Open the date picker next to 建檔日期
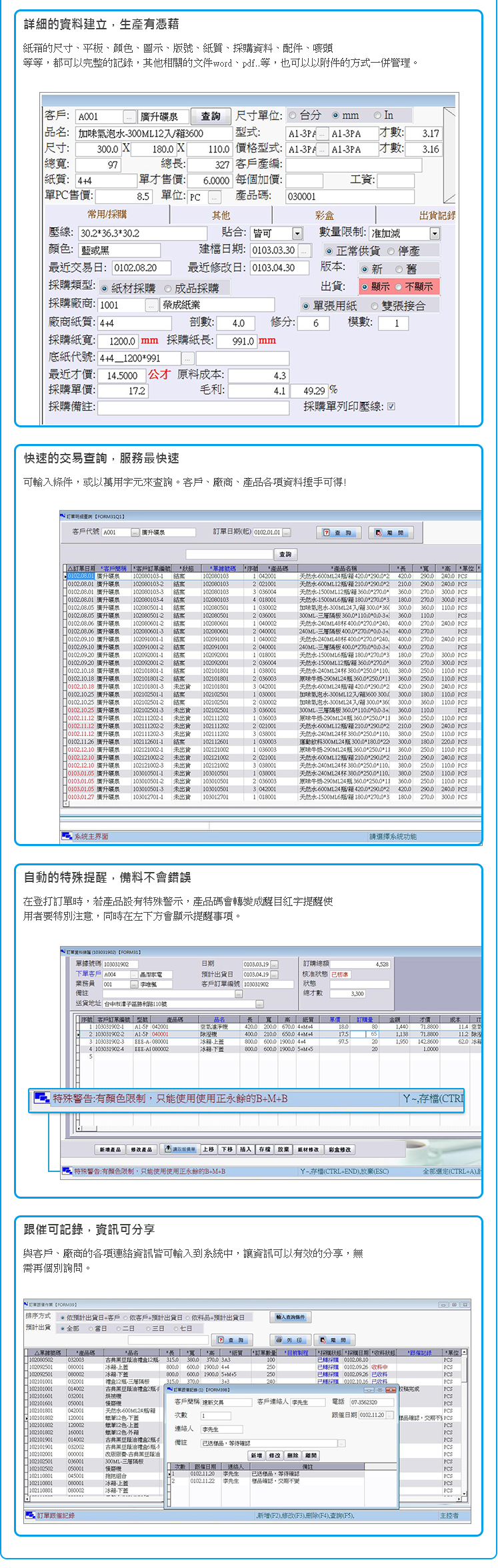Viewport: 498px width, 1568px height. [304, 251]
